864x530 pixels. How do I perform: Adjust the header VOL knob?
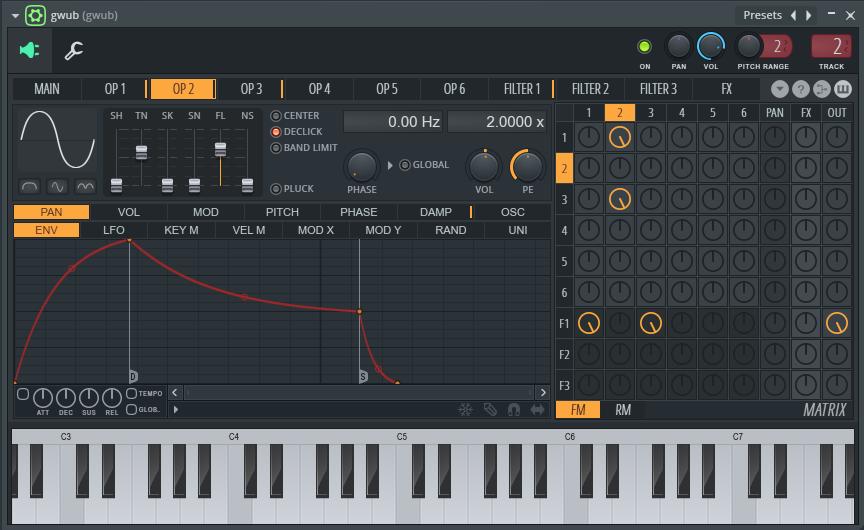711,46
